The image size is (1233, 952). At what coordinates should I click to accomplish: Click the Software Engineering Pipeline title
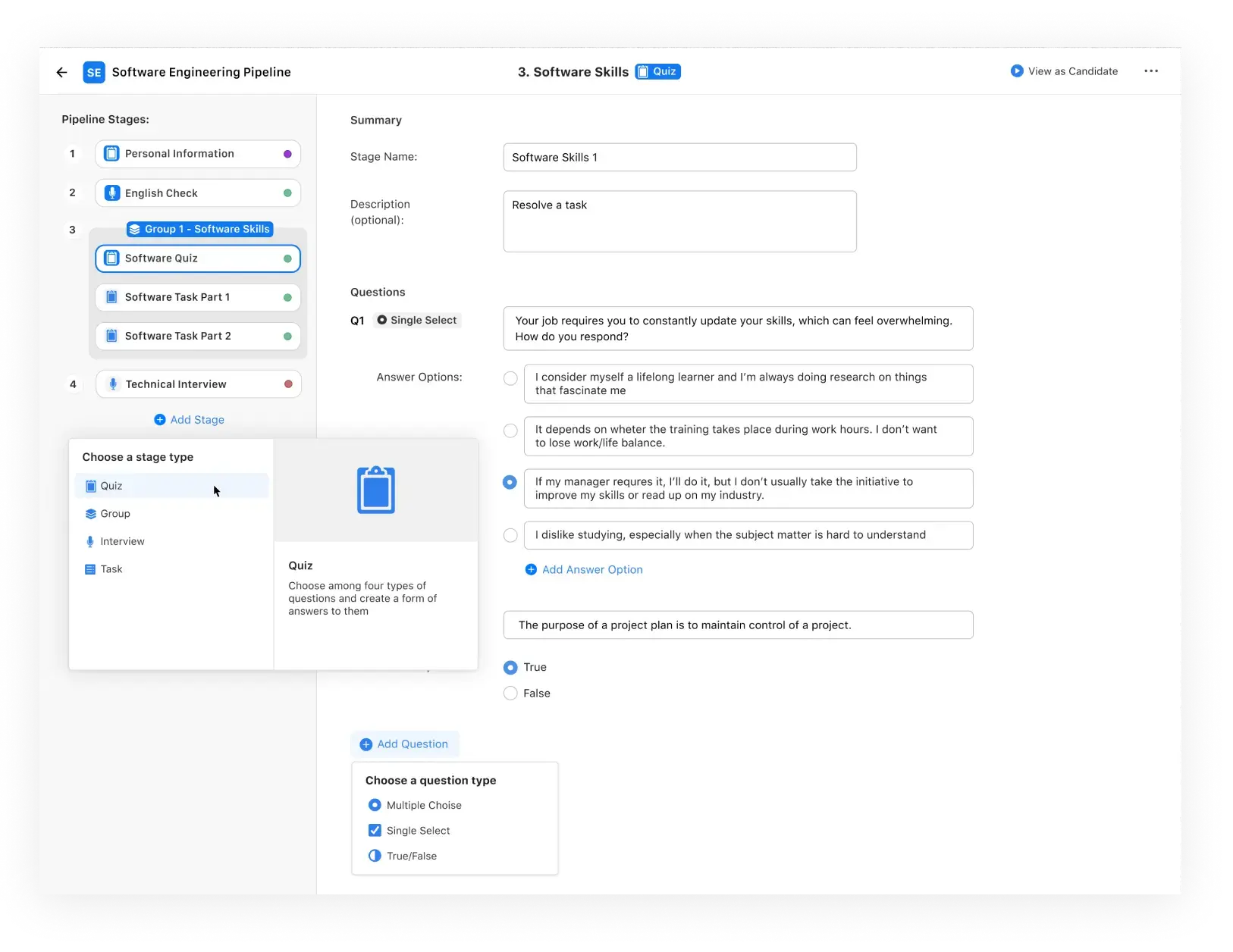coord(202,72)
